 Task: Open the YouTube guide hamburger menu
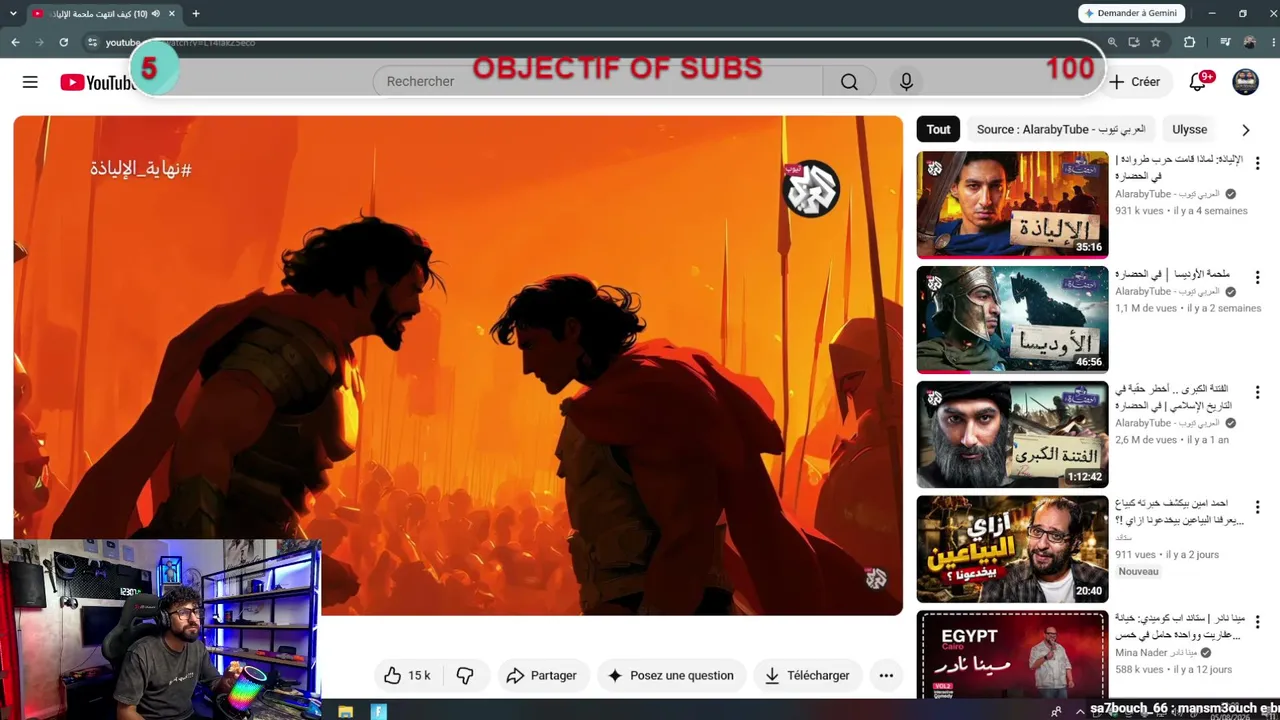coord(30,82)
